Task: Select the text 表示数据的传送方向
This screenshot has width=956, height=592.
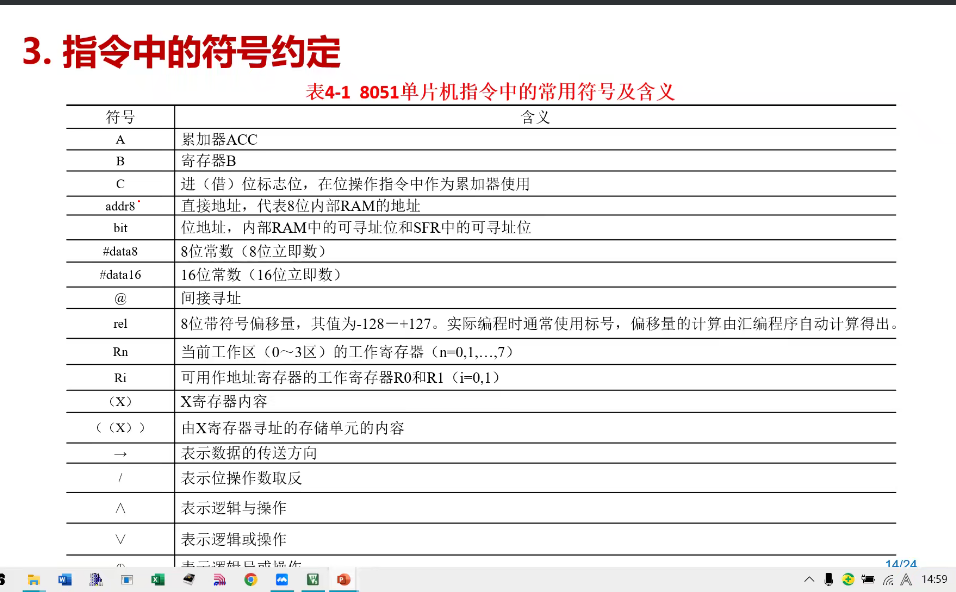Action: (x=249, y=453)
